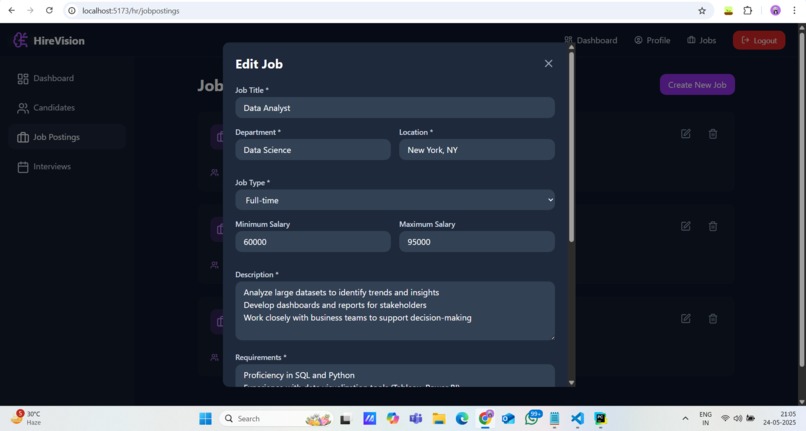Click the Create New Job button
Image resolution: width=806 pixels, height=431 pixels.
(x=697, y=85)
